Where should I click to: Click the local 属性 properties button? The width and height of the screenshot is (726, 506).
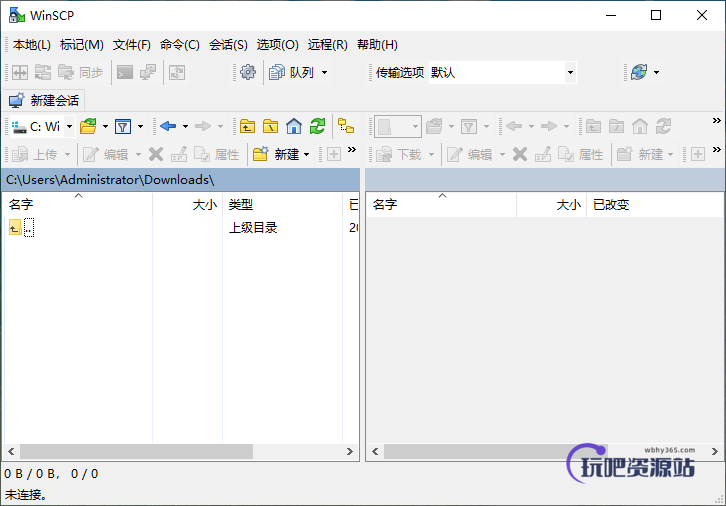[216, 154]
